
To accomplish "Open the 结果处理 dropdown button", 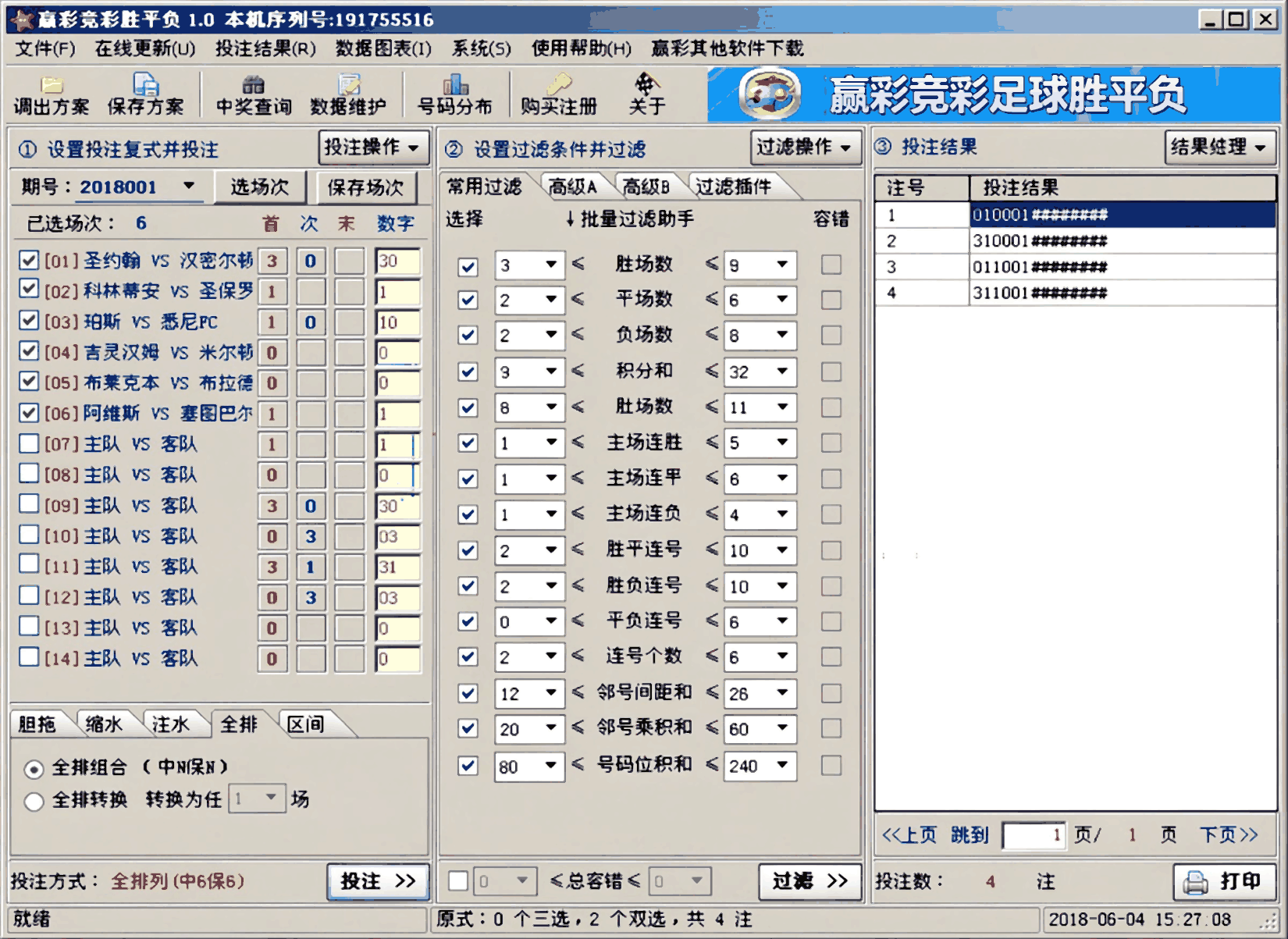I will point(1220,147).
